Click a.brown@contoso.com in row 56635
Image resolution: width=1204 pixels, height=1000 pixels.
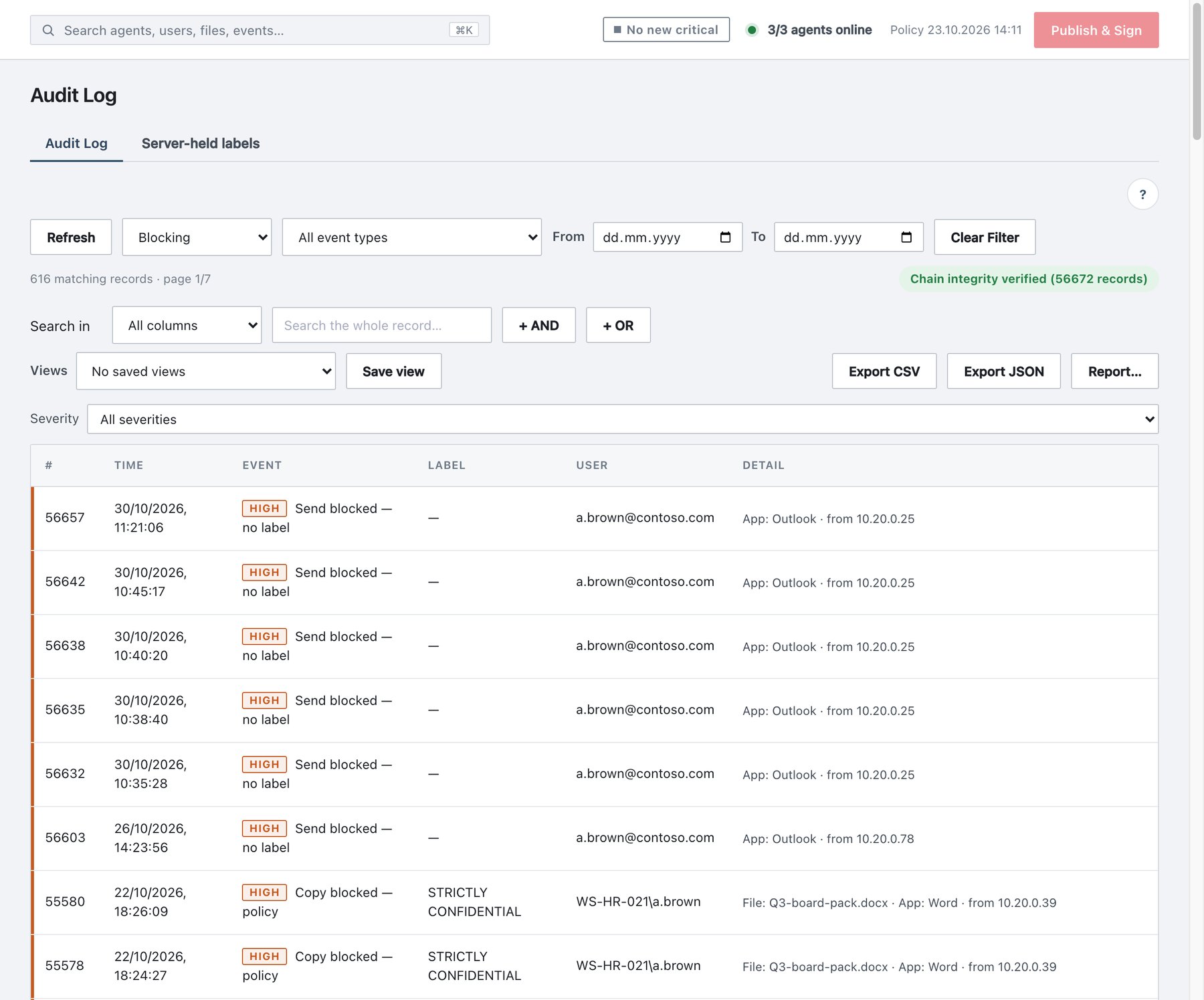645,710
